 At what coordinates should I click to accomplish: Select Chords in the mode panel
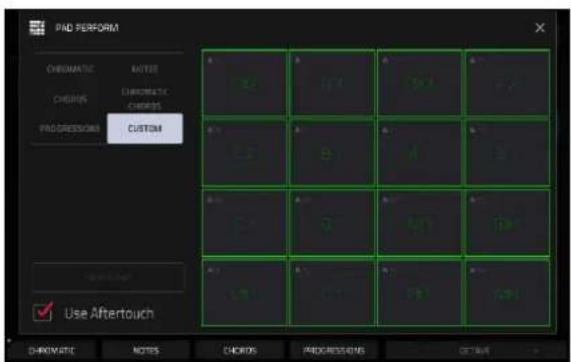pos(70,99)
